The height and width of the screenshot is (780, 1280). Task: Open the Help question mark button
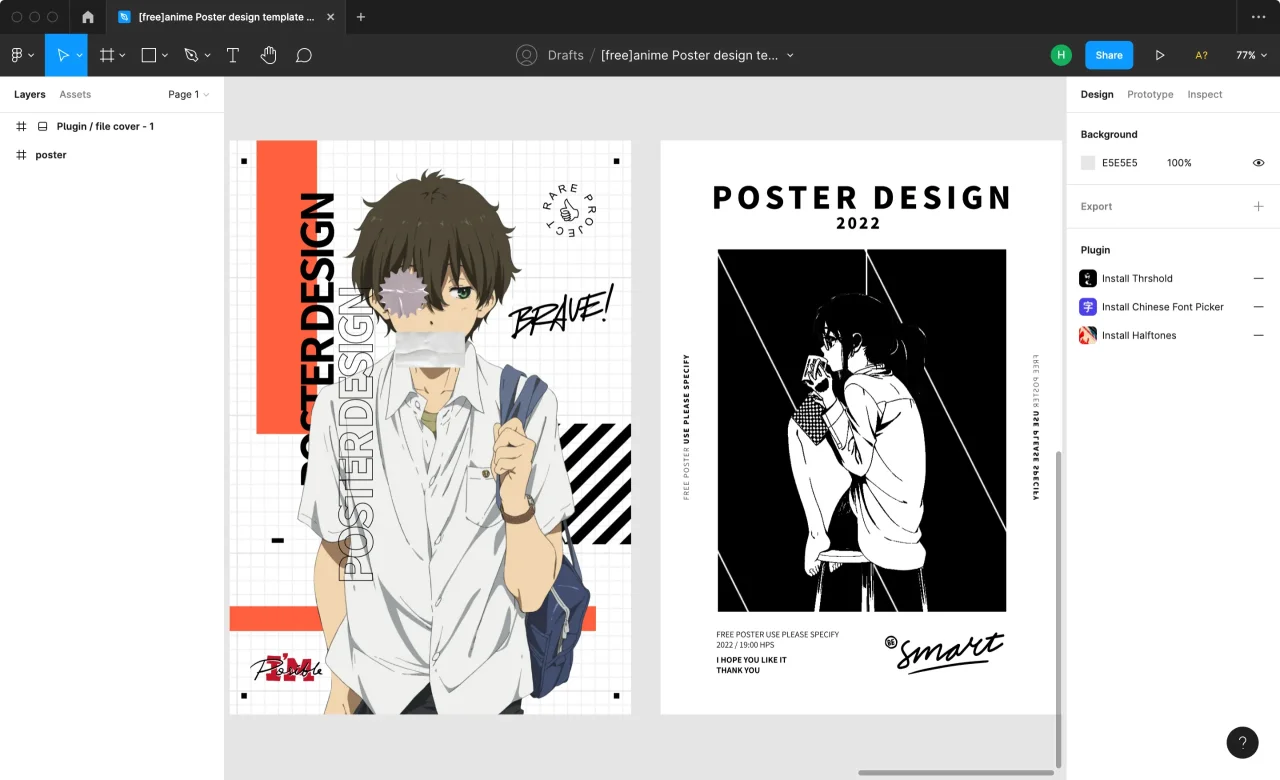click(1242, 742)
